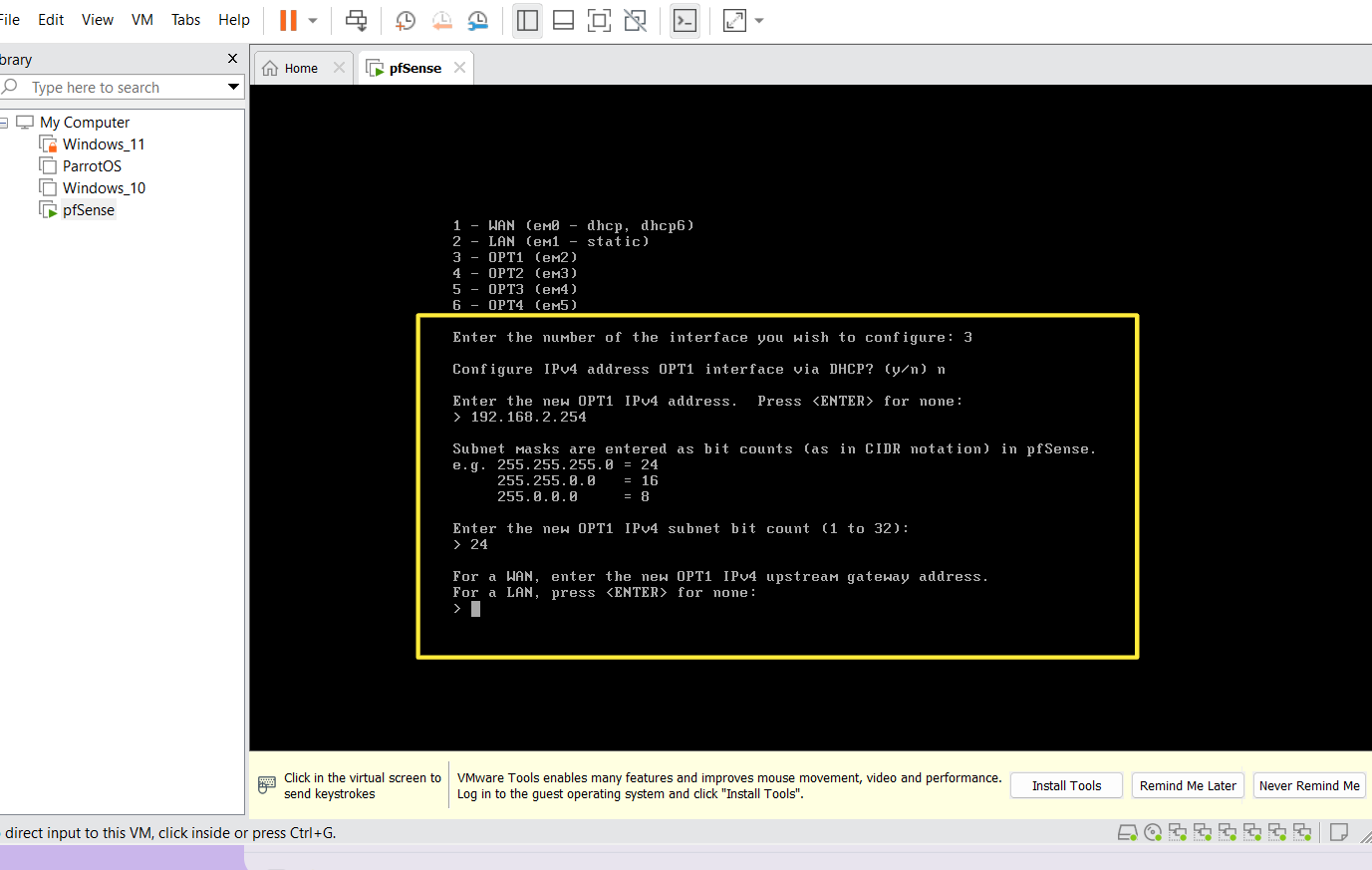Image resolution: width=1372 pixels, height=870 pixels.
Task: Enter full screen mode via toolbar icon
Action: [x=599, y=20]
